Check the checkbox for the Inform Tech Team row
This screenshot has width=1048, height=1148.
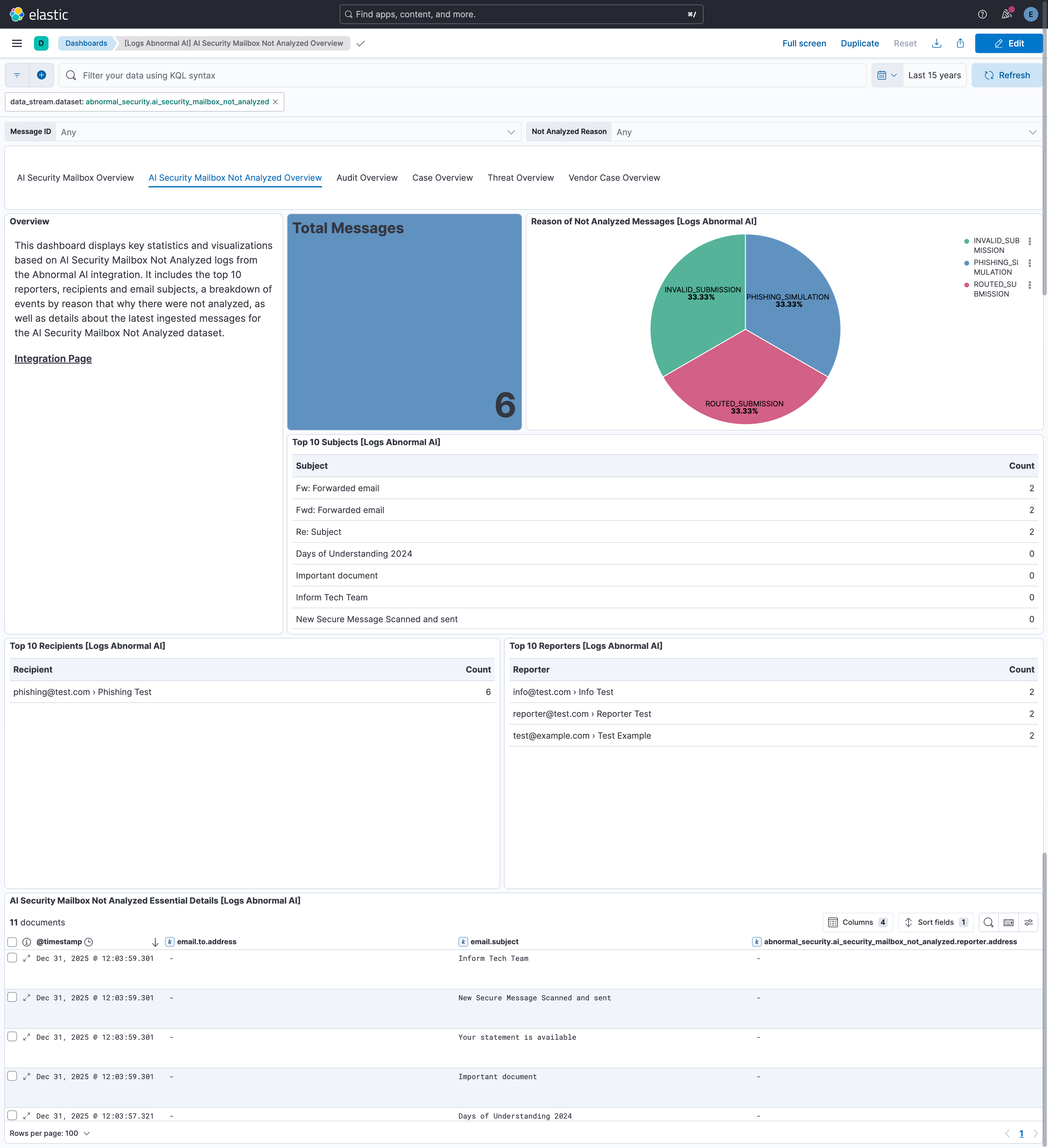coord(12,958)
